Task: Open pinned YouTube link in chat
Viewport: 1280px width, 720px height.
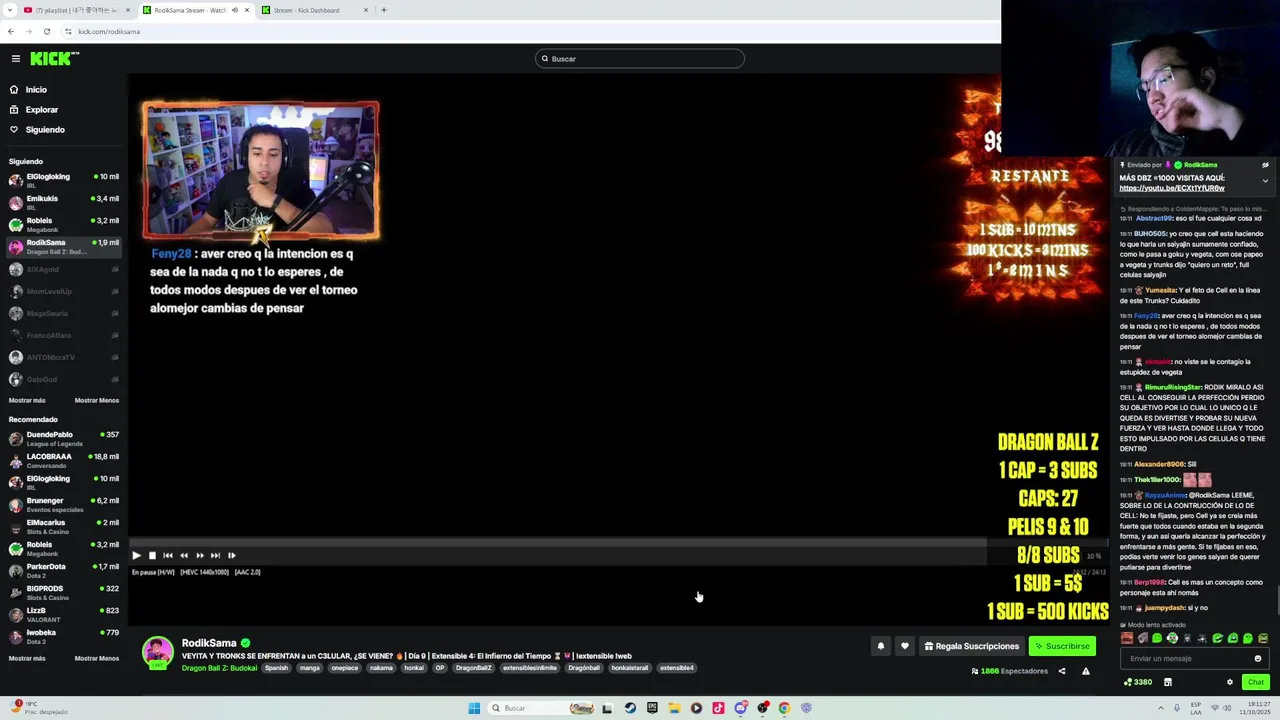Action: 1172,188
